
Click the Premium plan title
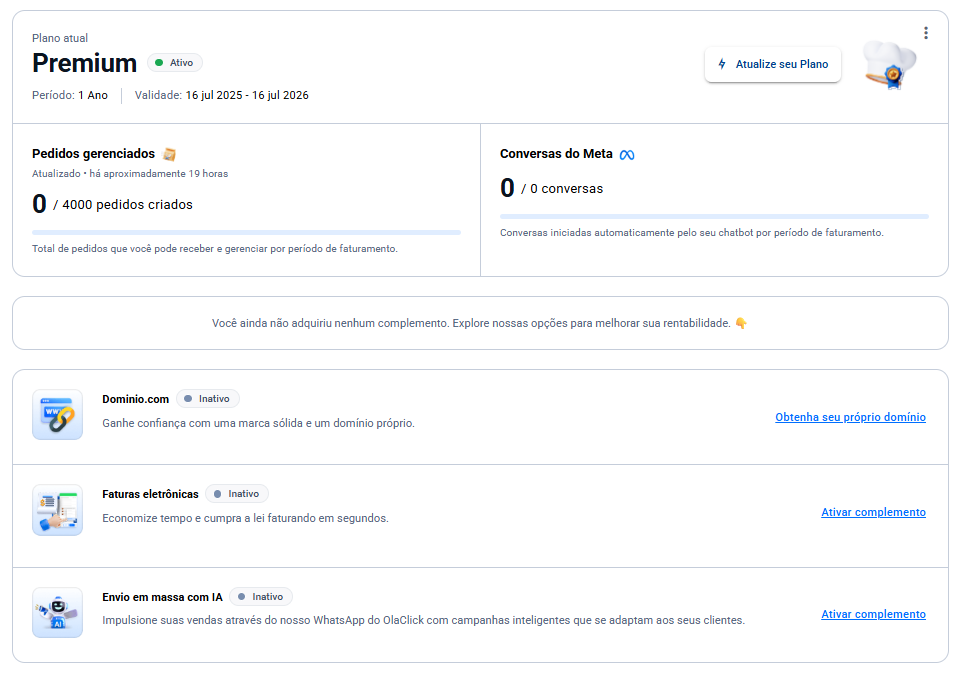point(84,63)
